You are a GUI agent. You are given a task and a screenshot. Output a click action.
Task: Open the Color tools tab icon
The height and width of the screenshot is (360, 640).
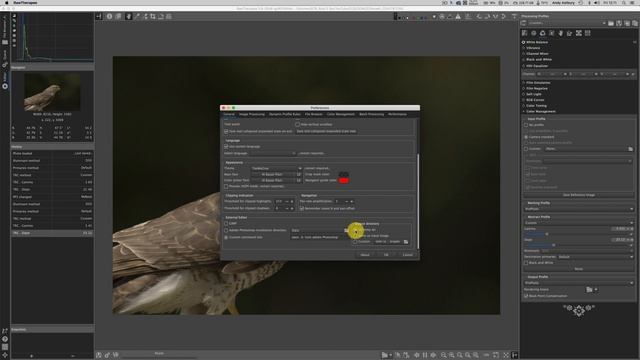(x=543, y=33)
